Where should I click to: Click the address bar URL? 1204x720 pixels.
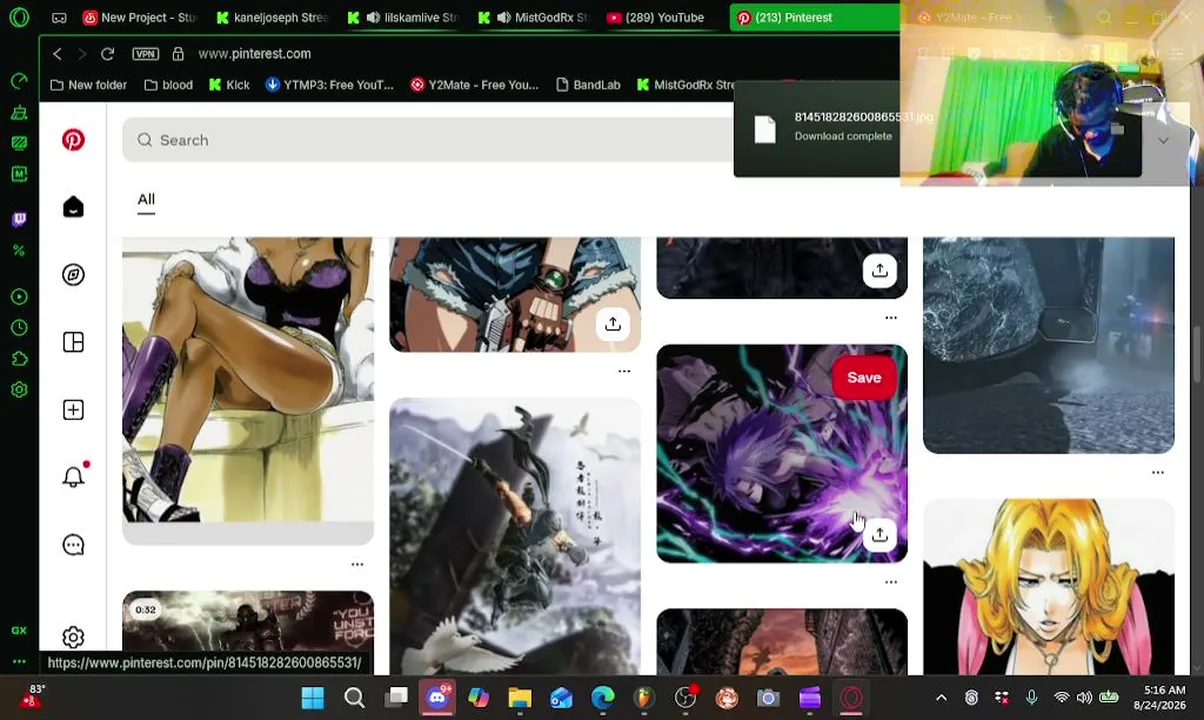254,54
